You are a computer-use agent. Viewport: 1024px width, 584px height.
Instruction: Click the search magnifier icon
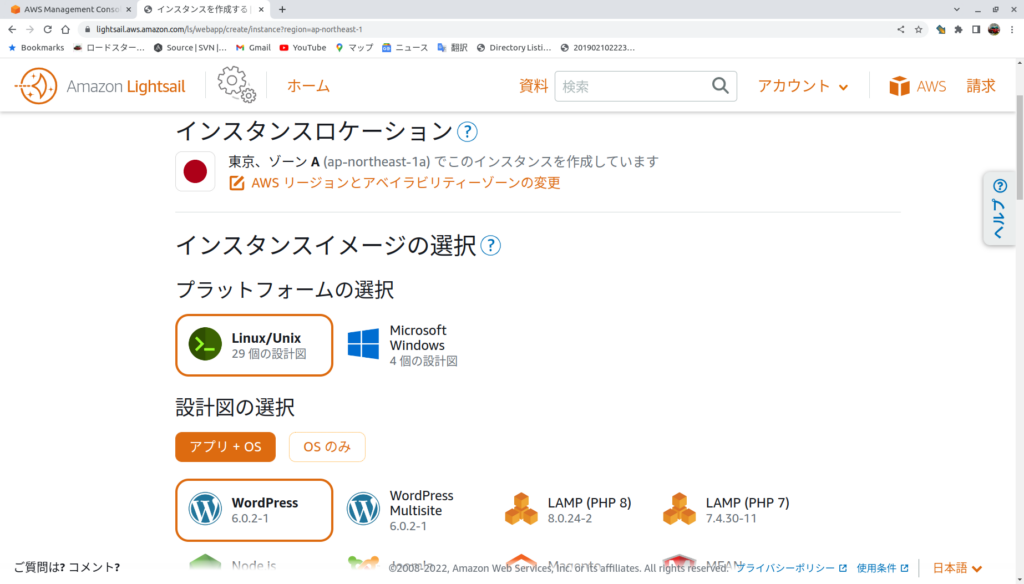click(x=720, y=86)
